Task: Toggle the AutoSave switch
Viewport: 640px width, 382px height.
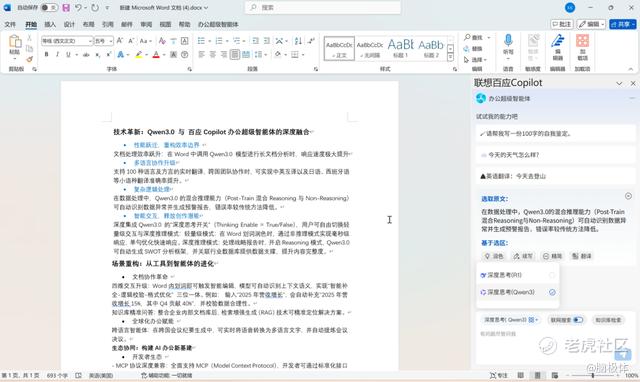Action: pos(49,8)
